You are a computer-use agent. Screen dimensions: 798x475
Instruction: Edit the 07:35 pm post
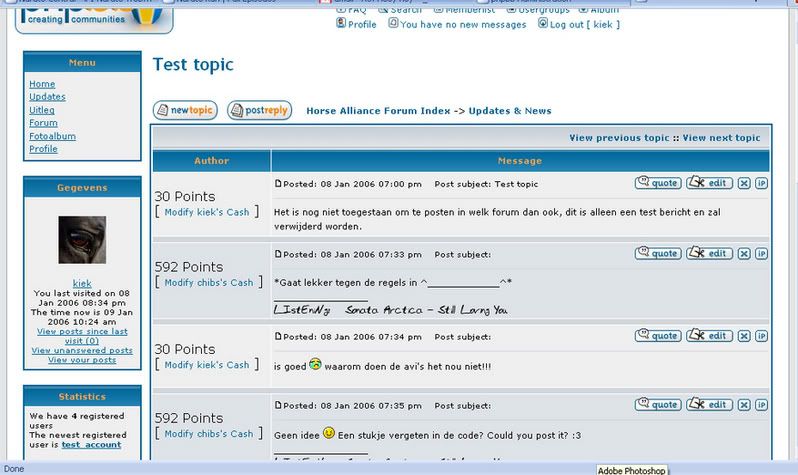click(x=709, y=404)
